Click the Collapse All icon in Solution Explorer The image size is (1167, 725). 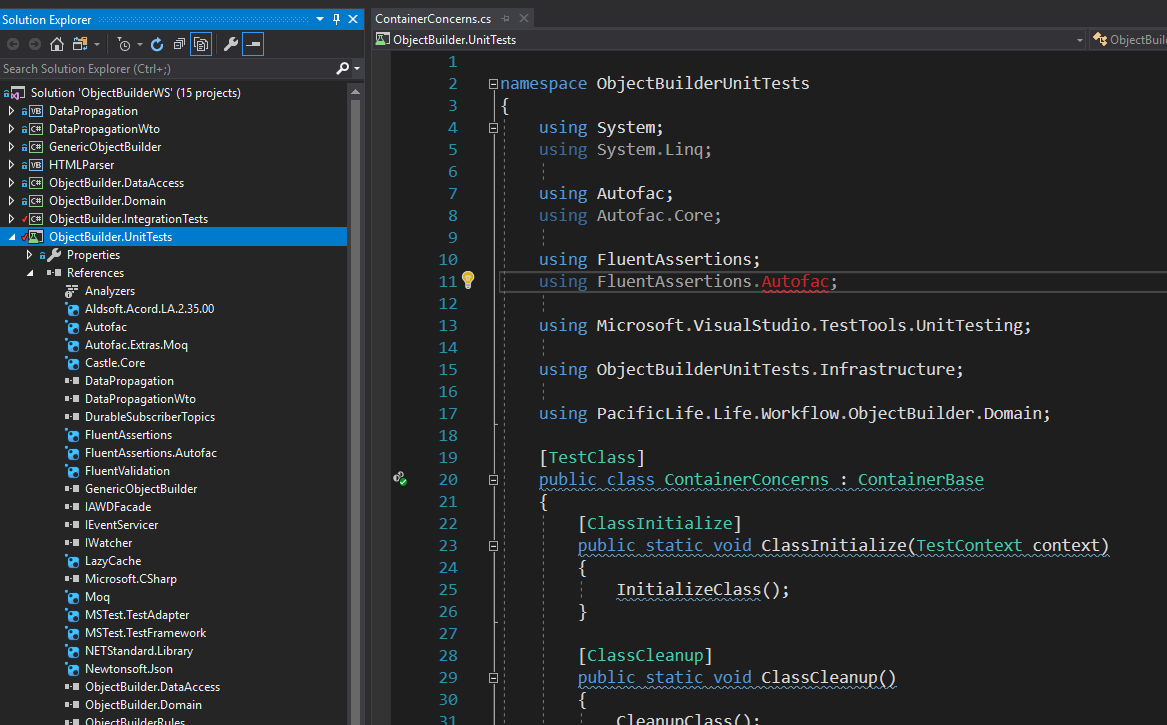click(179, 44)
